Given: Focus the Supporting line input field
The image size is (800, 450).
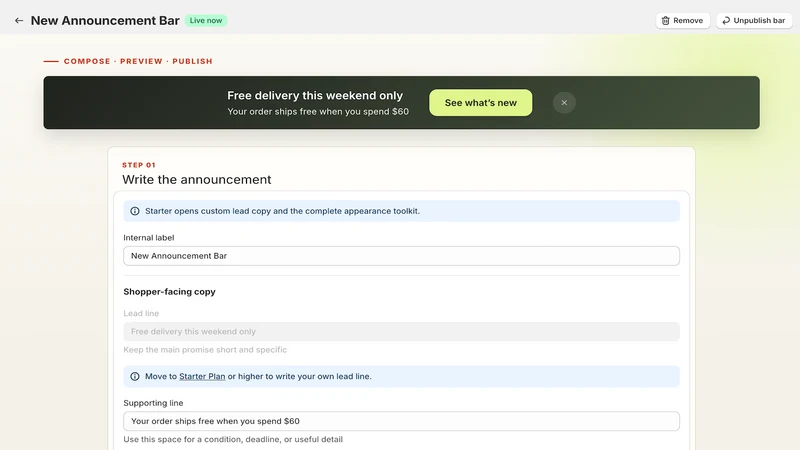Looking at the screenshot, I should tap(402, 421).
